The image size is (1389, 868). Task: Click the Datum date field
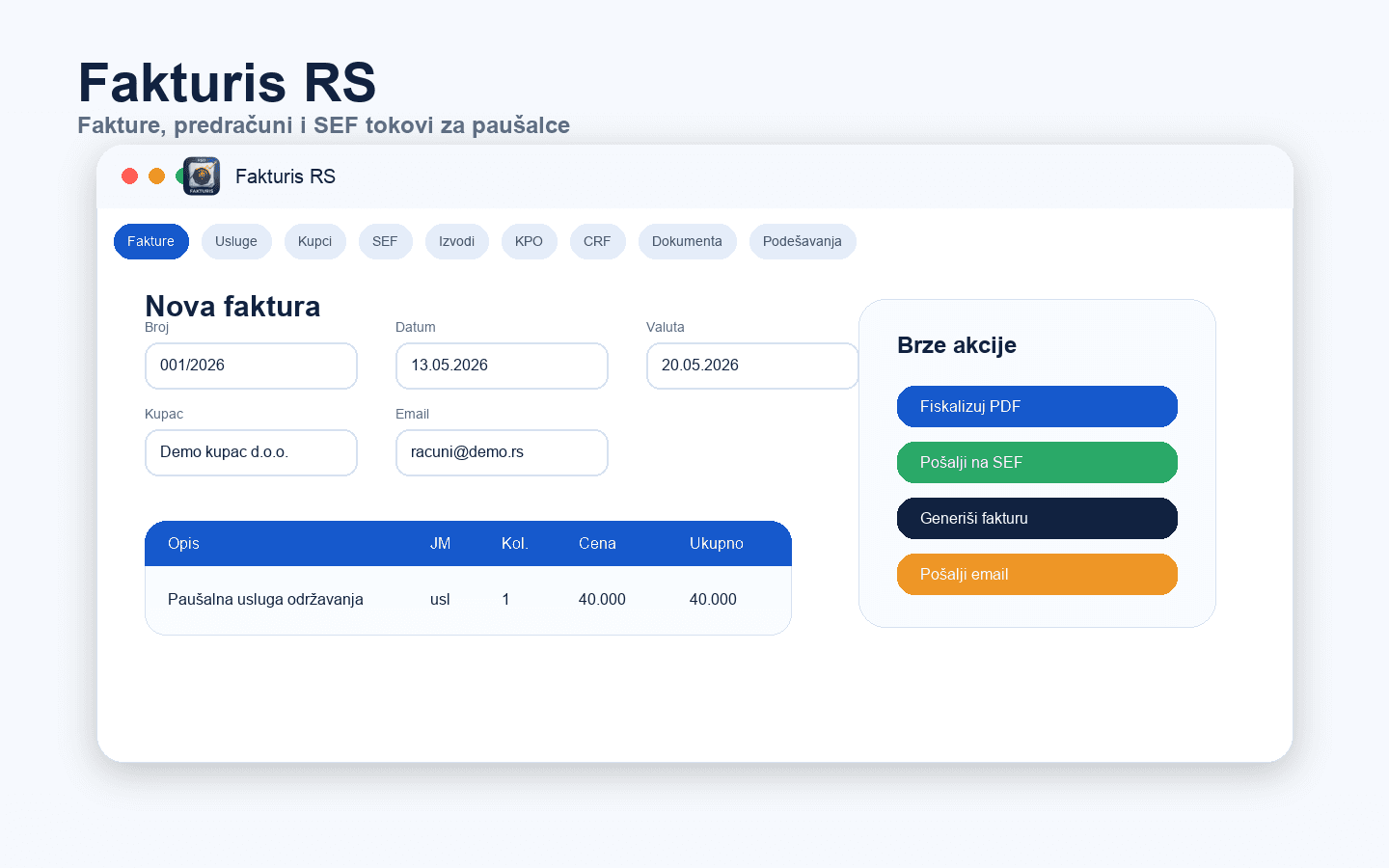click(x=502, y=366)
